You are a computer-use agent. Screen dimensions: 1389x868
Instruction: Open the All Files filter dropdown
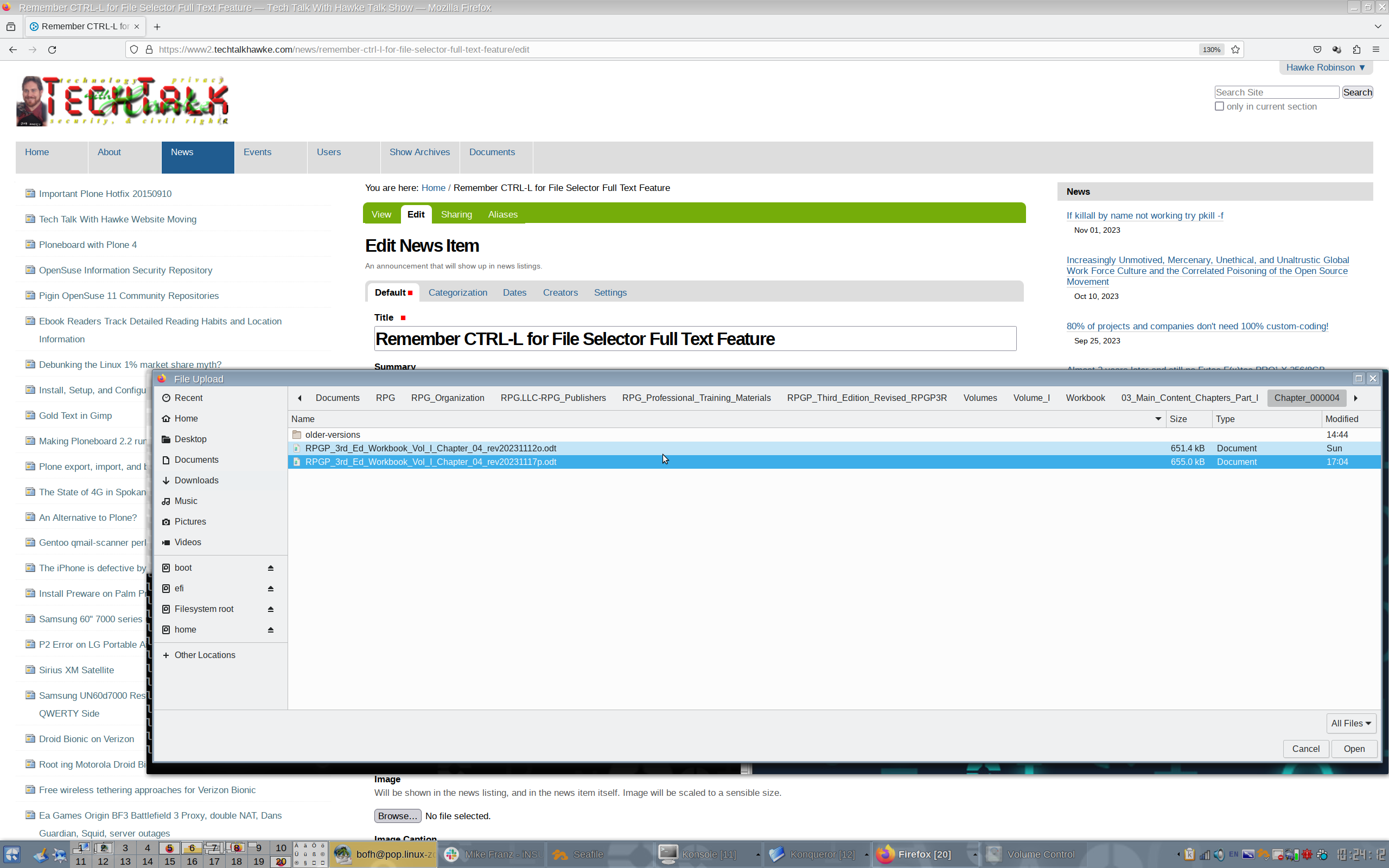pos(1350,723)
